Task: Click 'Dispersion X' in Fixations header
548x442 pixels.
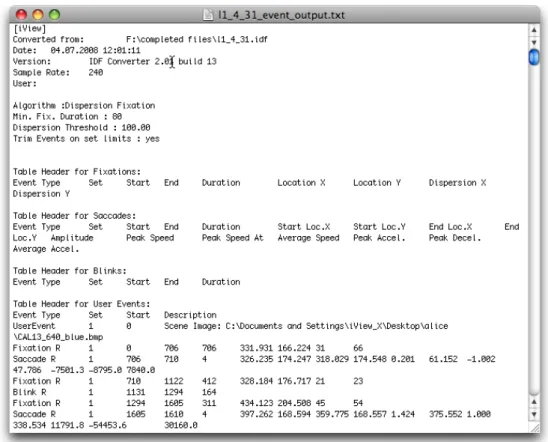Action: point(457,183)
